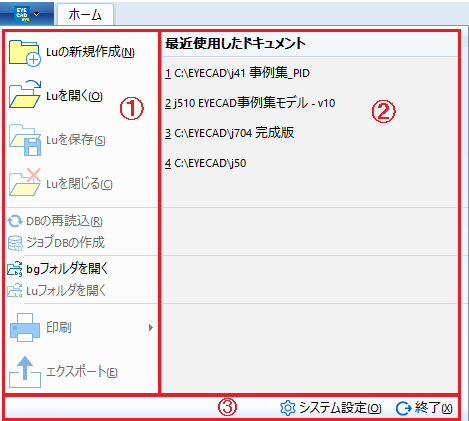The width and height of the screenshot is (469, 421).
Task: Open recent document C:\EYECAD\j50
Action: (206, 163)
